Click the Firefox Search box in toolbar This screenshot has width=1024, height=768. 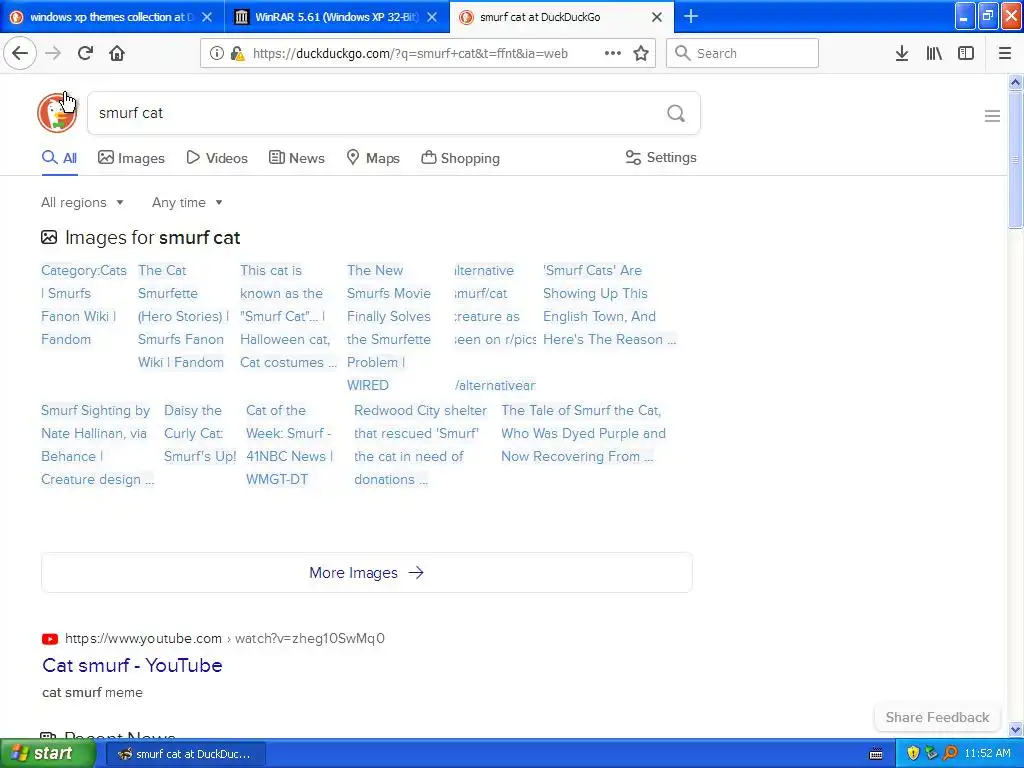coord(742,53)
